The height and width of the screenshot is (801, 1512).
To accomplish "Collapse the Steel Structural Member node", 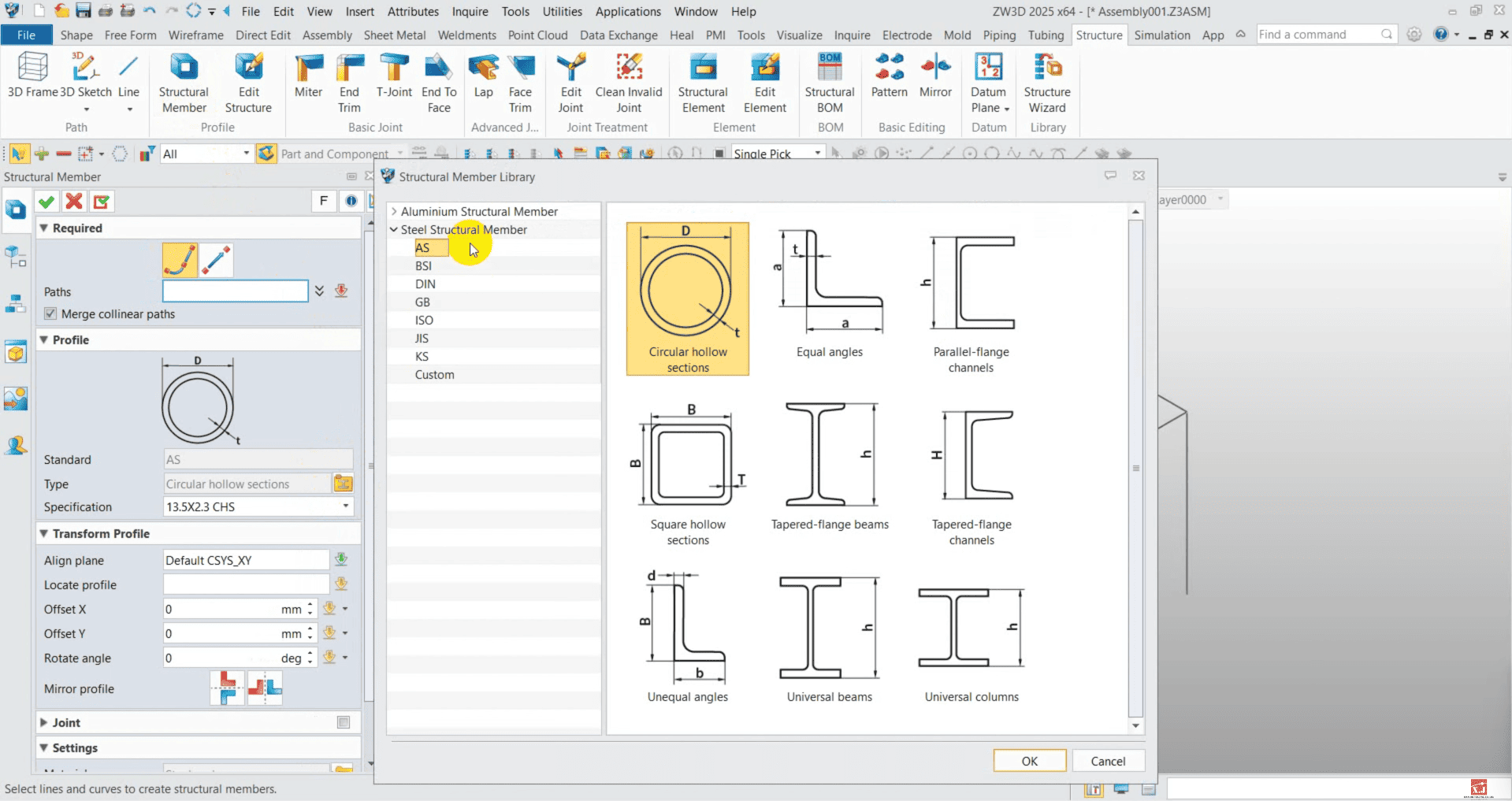I will [x=394, y=230].
